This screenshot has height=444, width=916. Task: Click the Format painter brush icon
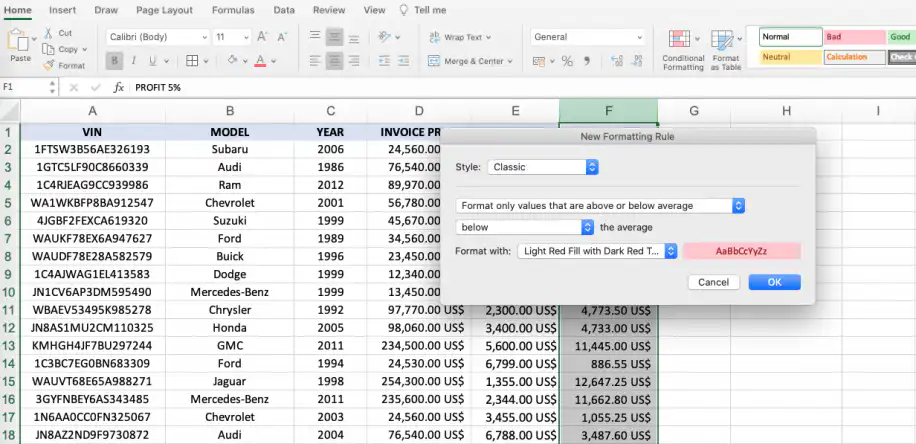(x=48, y=65)
